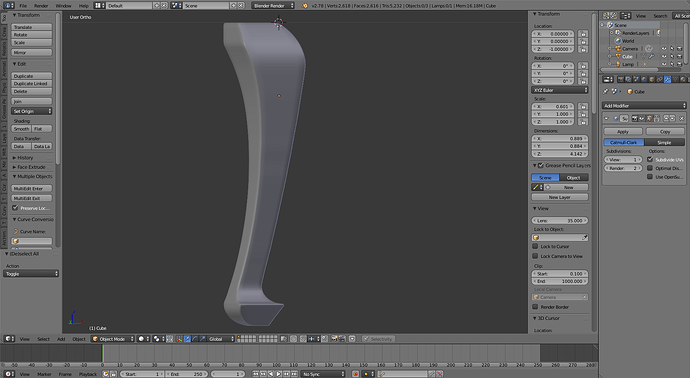Open the Set Origin dropdown
The width and height of the screenshot is (690, 378).
click(x=32, y=111)
